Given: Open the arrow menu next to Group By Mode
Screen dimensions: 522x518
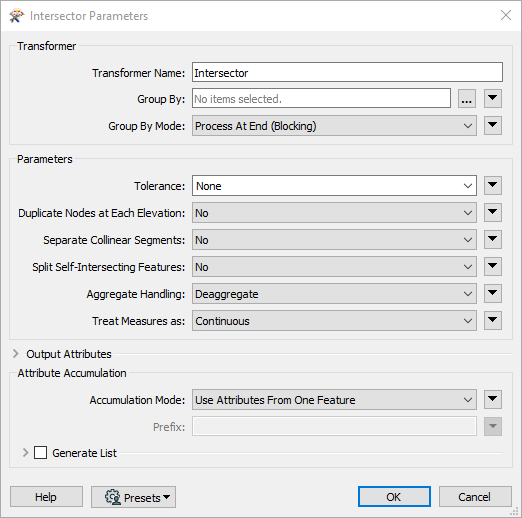Looking at the screenshot, I should click(x=493, y=126).
